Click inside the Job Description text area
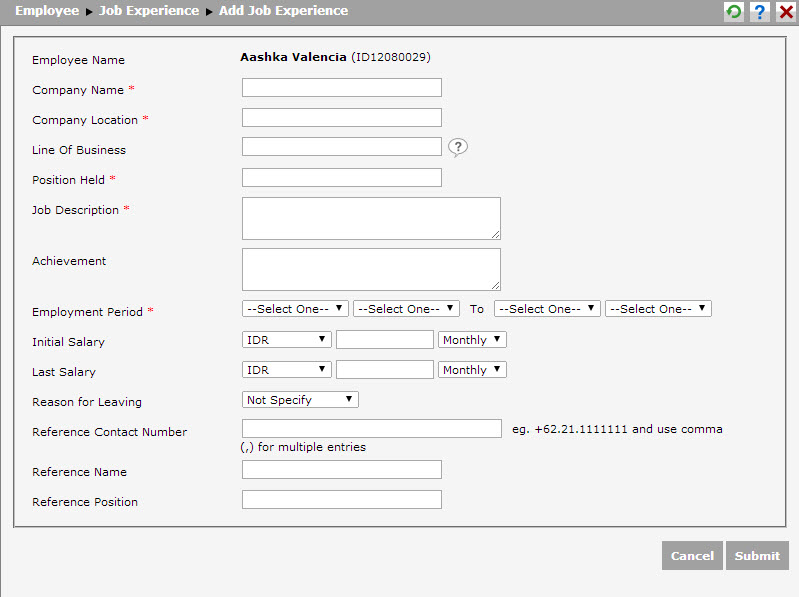Screen dimensions: 799x597 (x=370, y=218)
